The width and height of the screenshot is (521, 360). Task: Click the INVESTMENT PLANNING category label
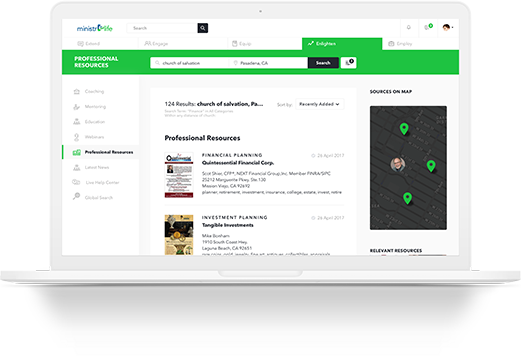point(235,218)
